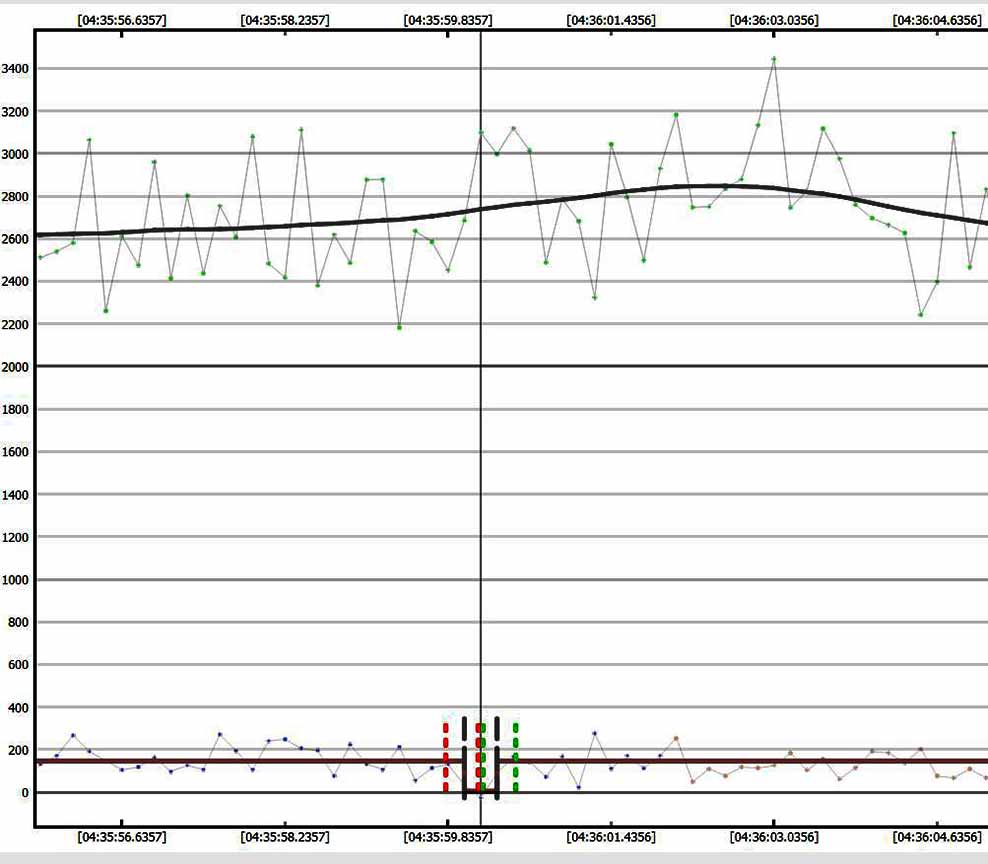The image size is (988, 864).
Task: Click the 3000 y-axis label
Action: coord(14,154)
